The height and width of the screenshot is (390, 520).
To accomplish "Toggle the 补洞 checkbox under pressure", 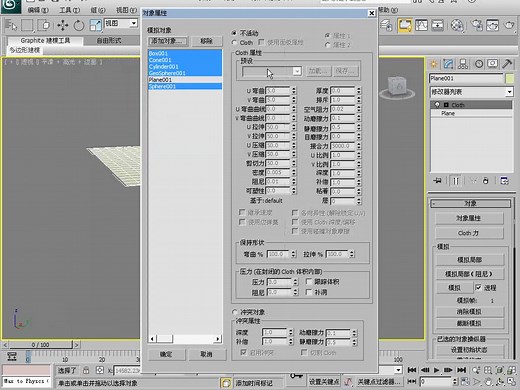I will point(309,292).
